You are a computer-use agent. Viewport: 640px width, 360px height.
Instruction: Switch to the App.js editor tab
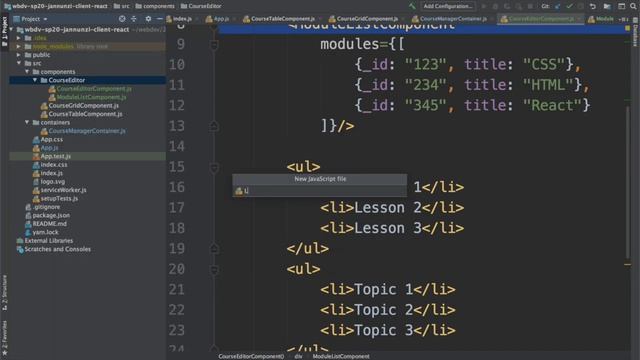tap(218, 19)
